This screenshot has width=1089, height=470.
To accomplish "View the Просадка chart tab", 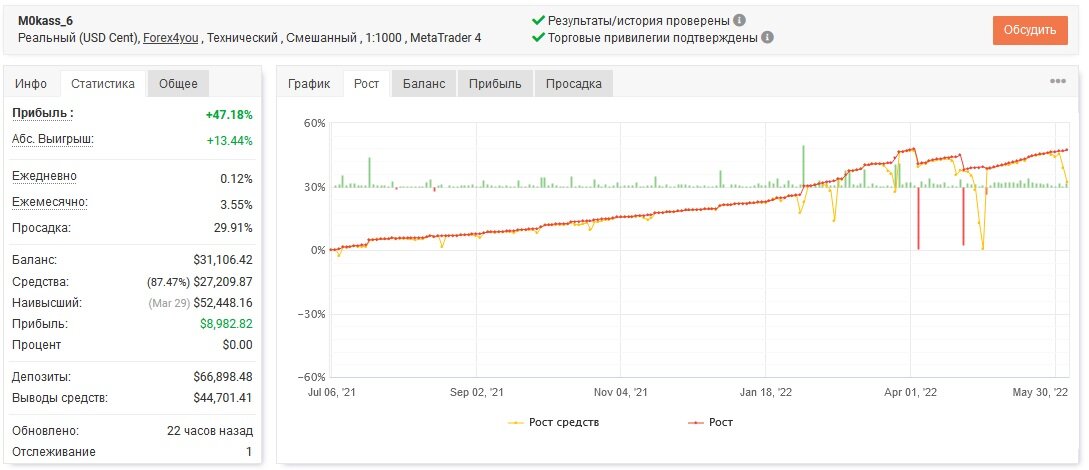I will pos(574,84).
